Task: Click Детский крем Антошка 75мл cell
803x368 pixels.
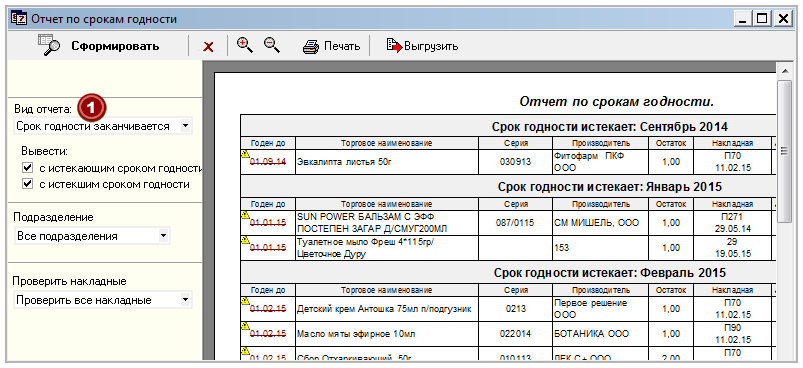Action: point(387,309)
